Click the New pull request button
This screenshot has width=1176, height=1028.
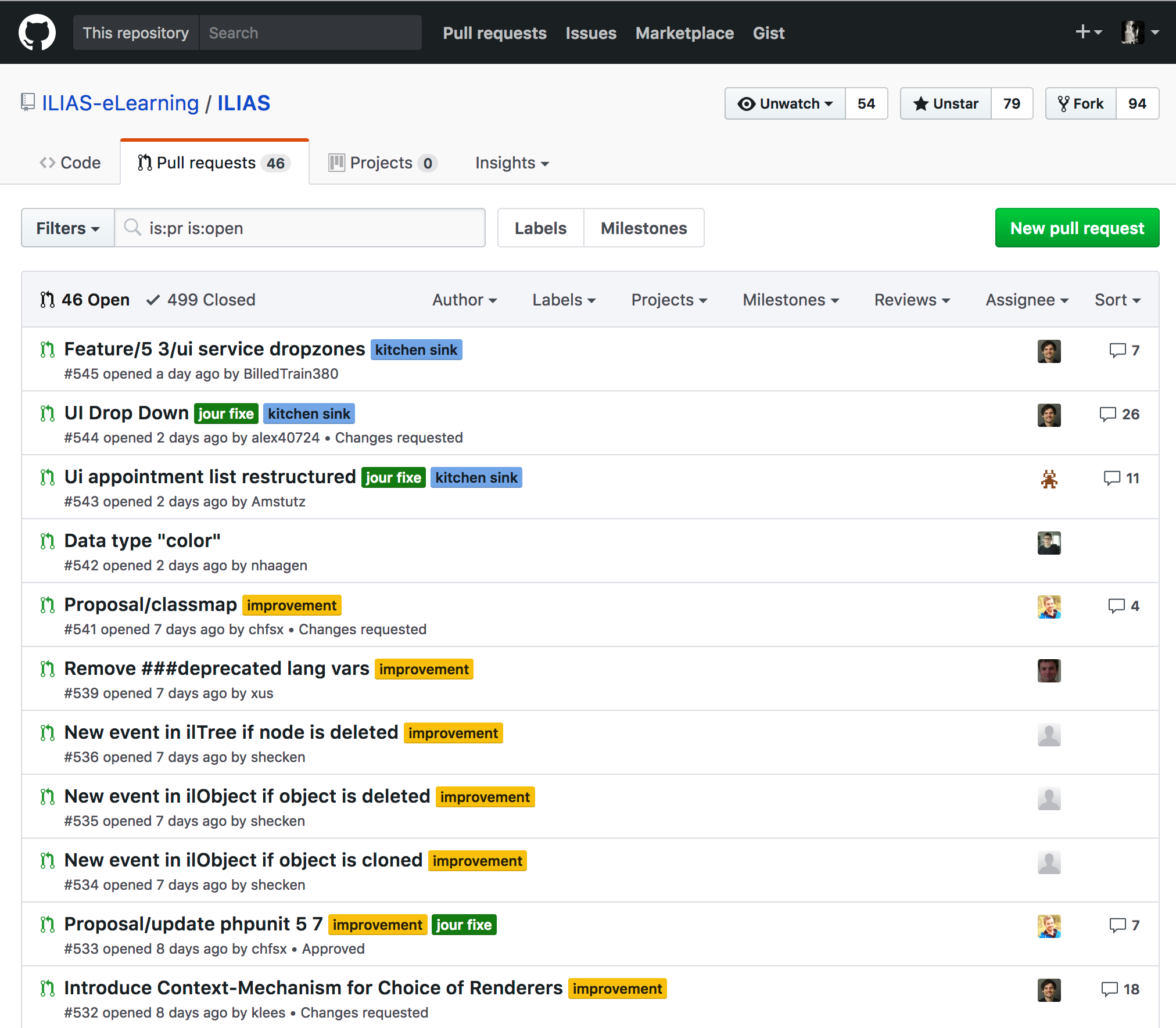[x=1077, y=228]
